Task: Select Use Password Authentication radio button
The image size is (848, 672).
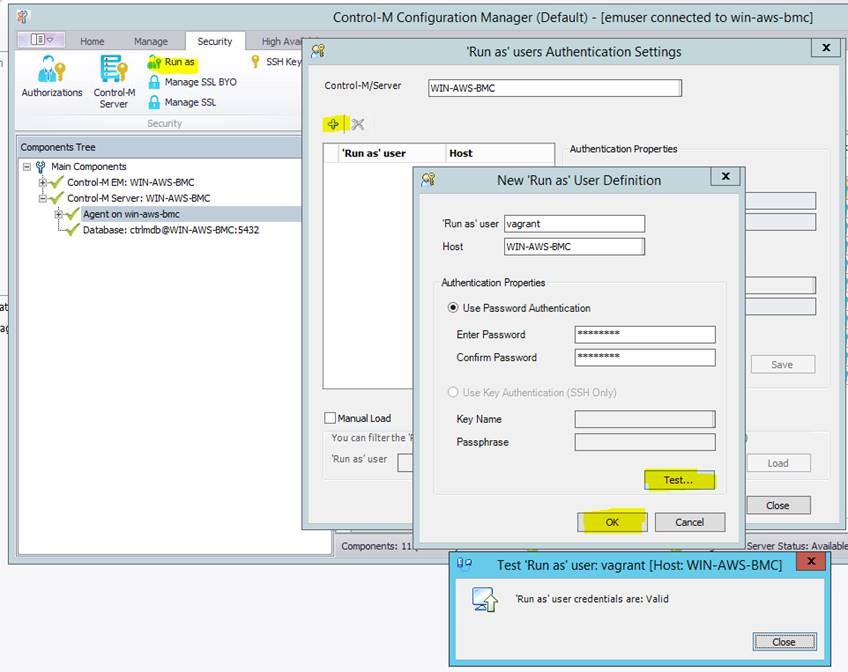Action: point(453,308)
